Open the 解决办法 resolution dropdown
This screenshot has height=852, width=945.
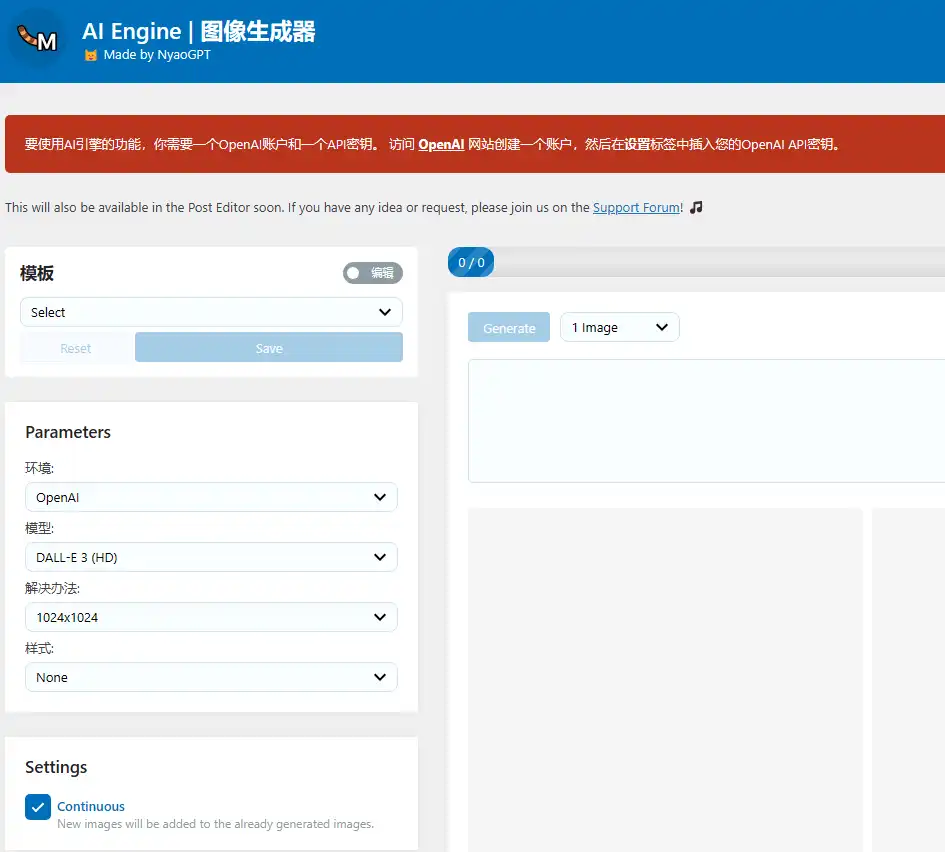(210, 617)
